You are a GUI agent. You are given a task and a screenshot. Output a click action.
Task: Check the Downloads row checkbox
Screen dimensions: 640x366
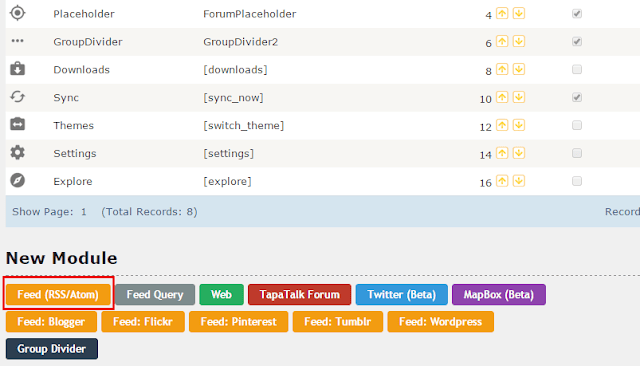[577, 69]
